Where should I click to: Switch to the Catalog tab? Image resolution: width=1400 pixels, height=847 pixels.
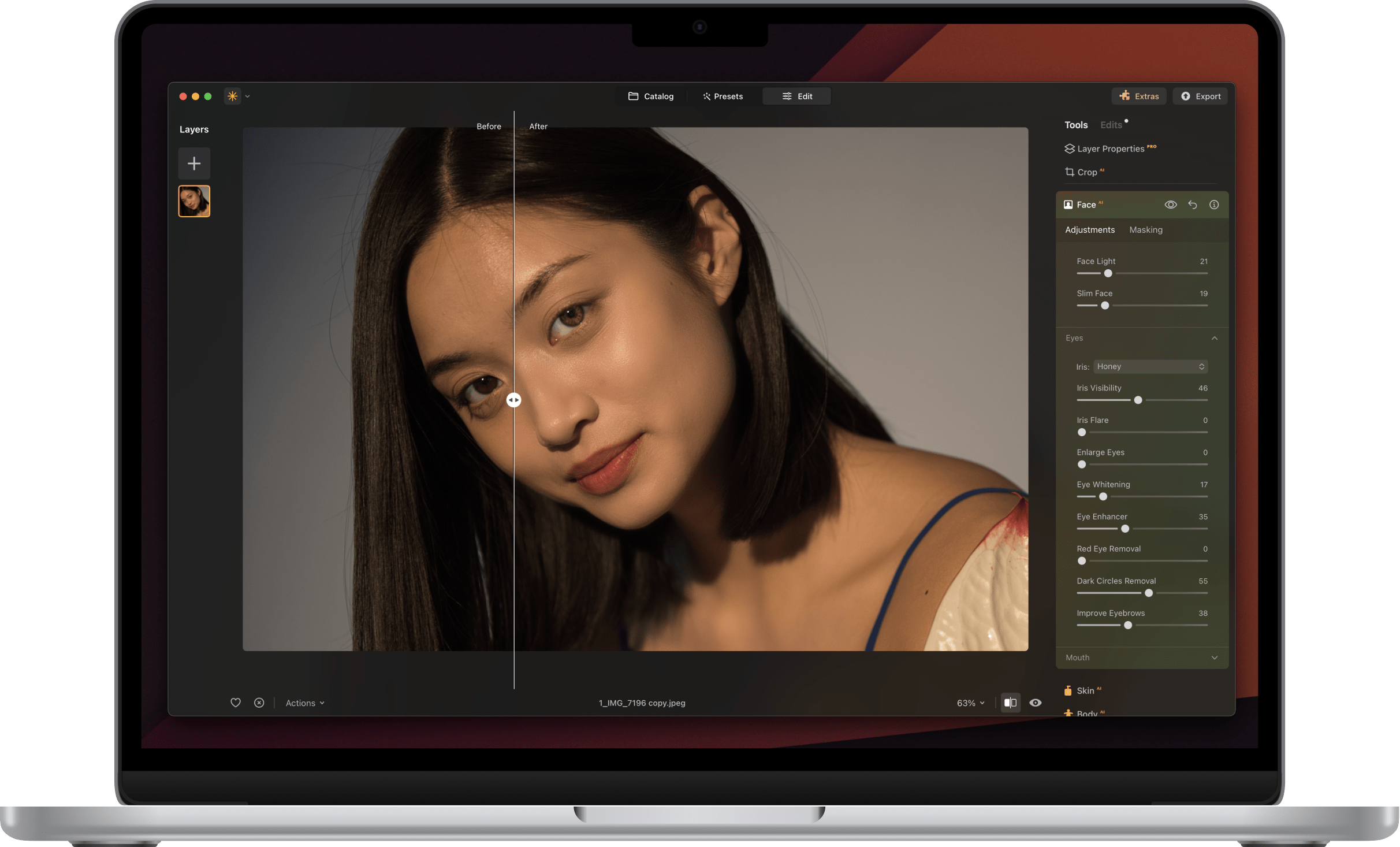click(651, 96)
